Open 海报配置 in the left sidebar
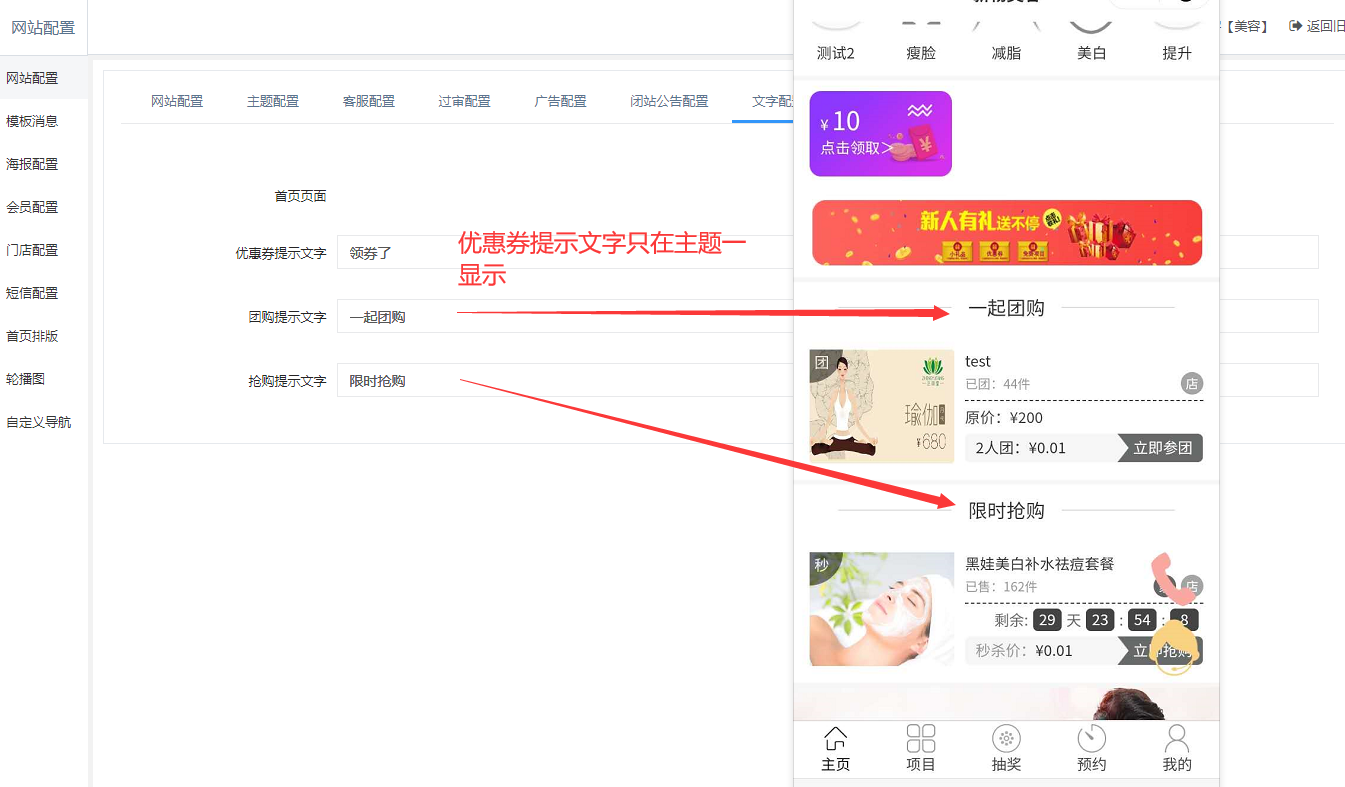This screenshot has width=1345, height=787. 44,164
